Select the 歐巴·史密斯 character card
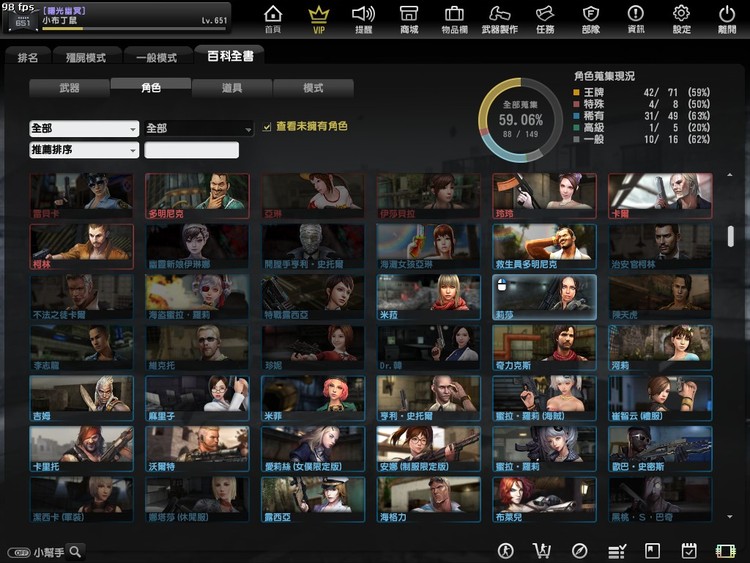The width and height of the screenshot is (750, 563). click(660, 449)
